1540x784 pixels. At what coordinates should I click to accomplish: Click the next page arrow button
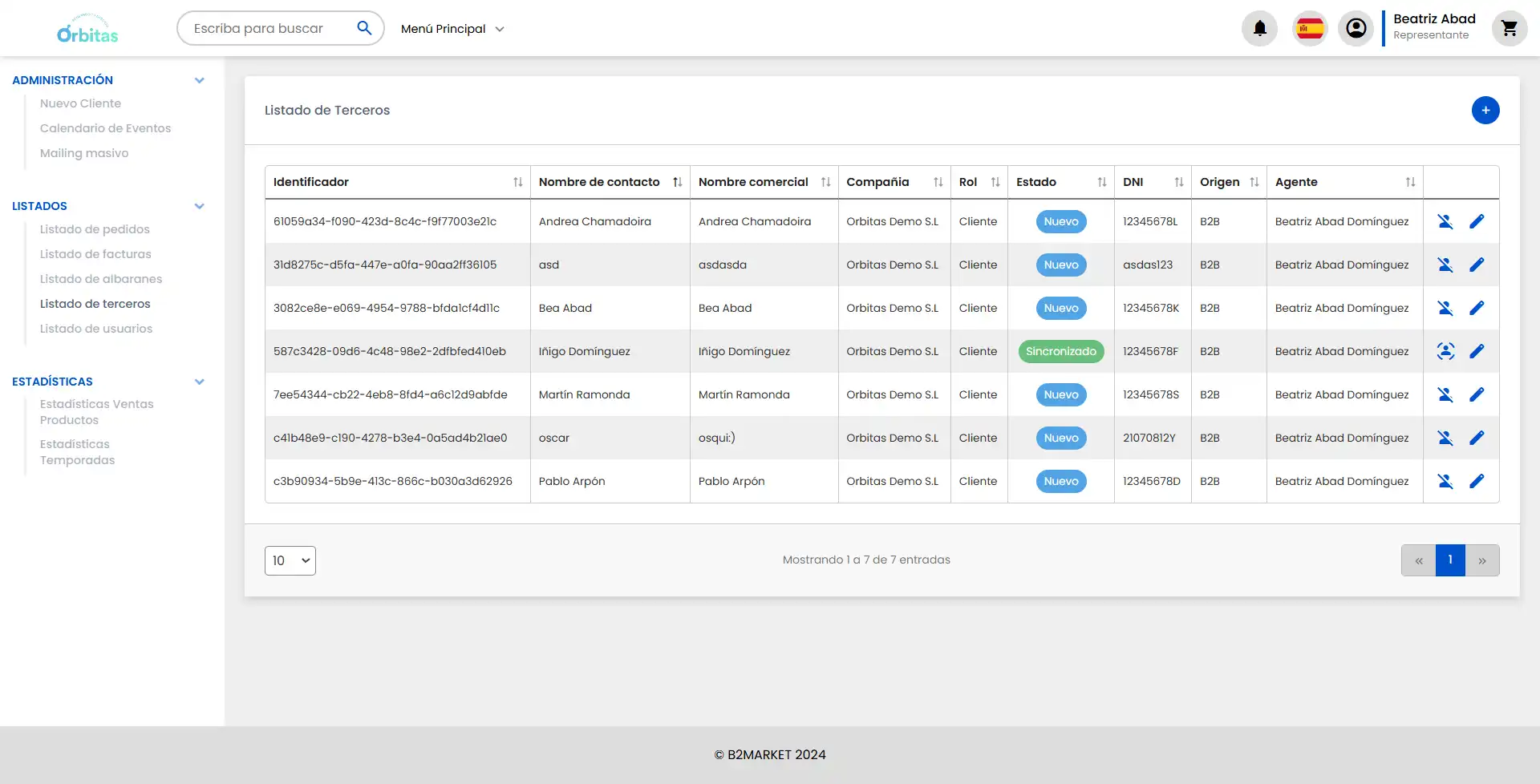pyautogui.click(x=1481, y=560)
